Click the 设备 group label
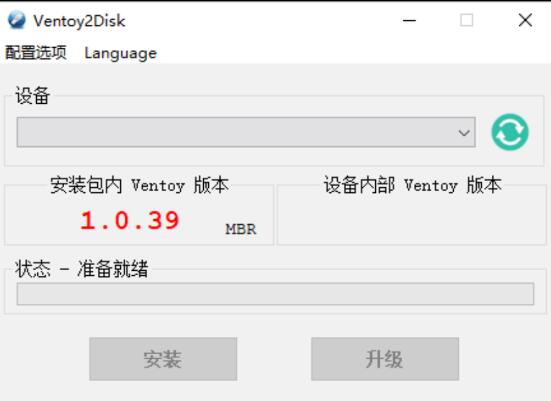 coord(32,96)
